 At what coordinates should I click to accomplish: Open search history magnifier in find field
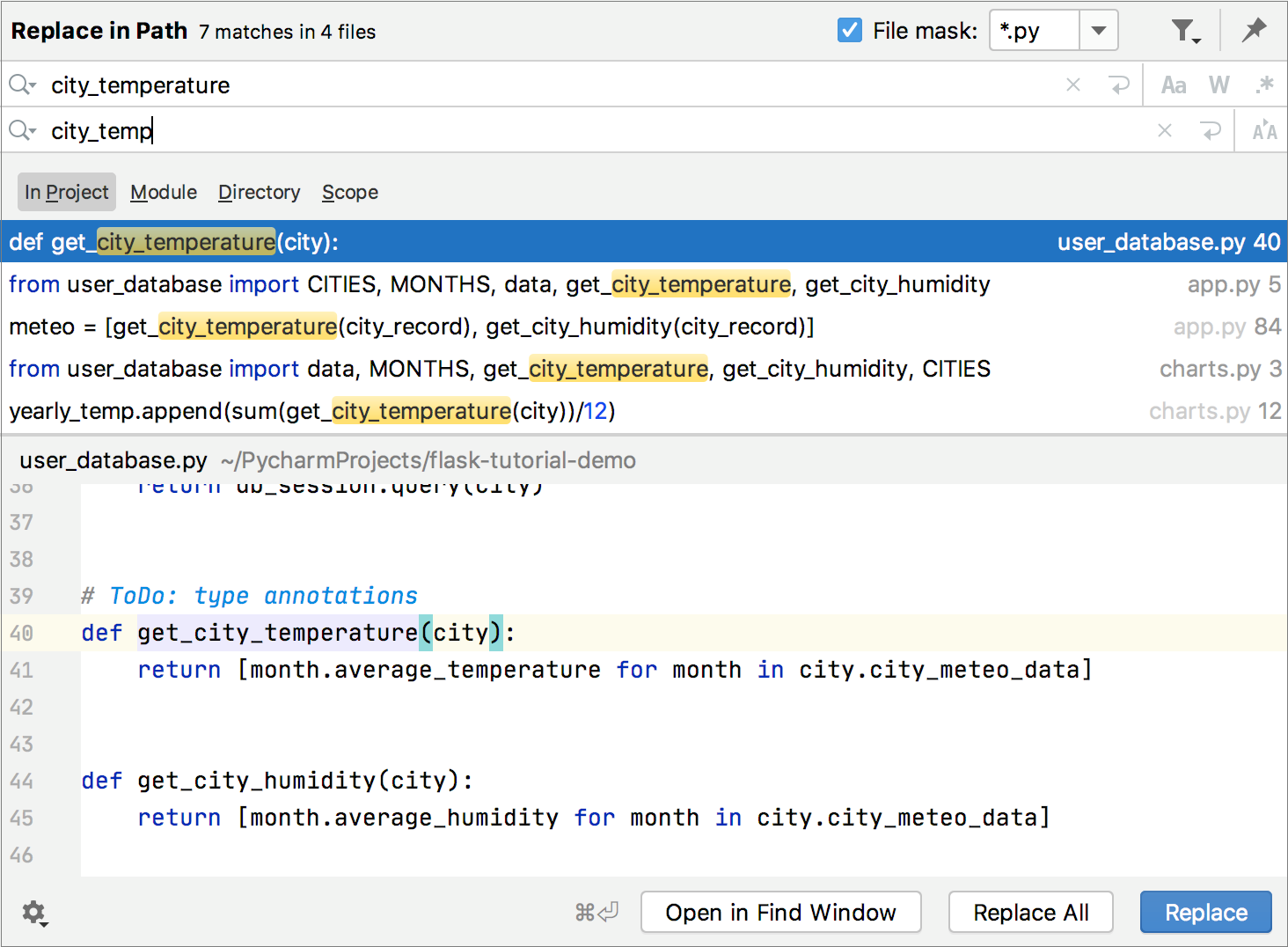point(22,85)
